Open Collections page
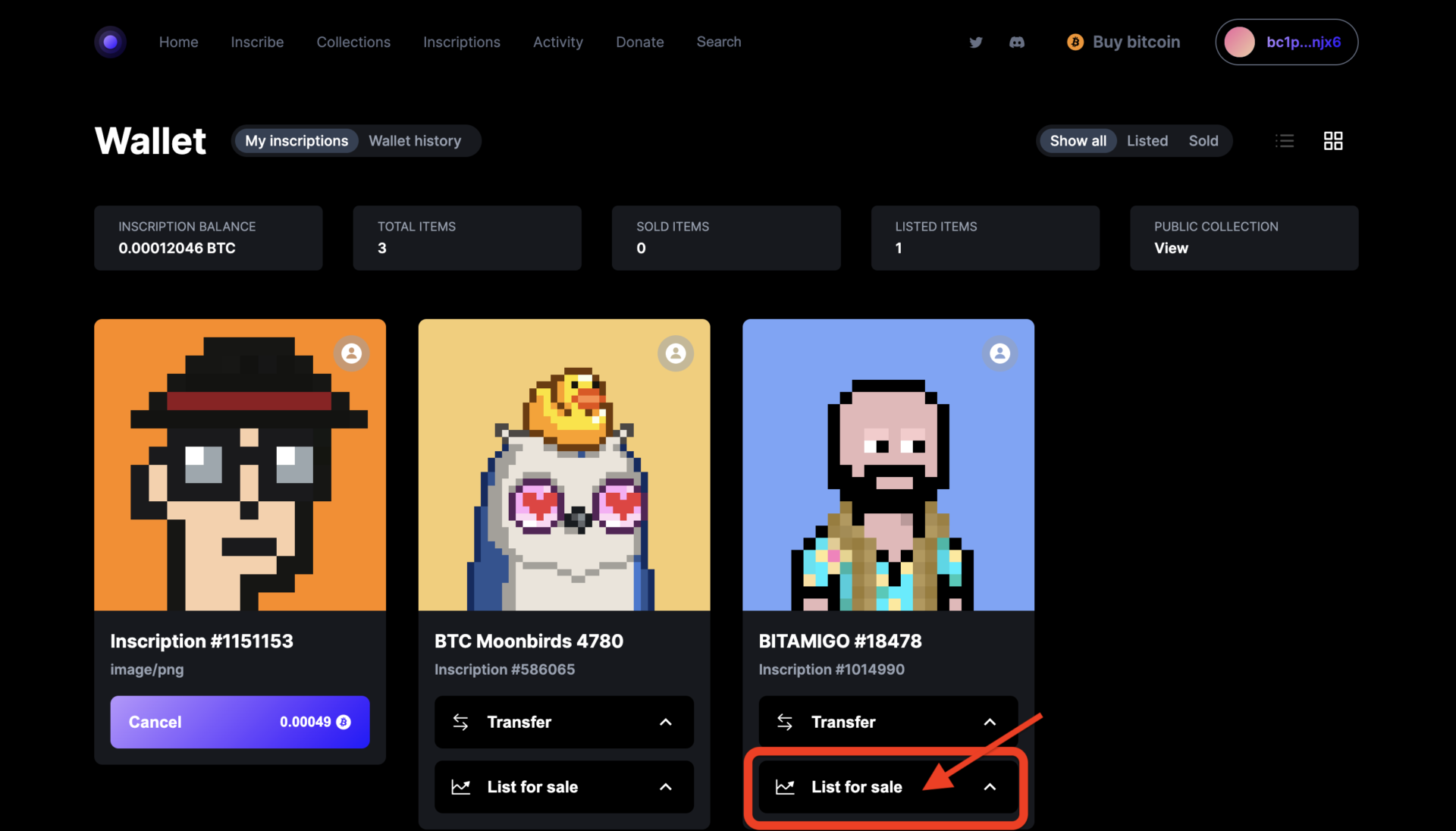 (x=353, y=42)
